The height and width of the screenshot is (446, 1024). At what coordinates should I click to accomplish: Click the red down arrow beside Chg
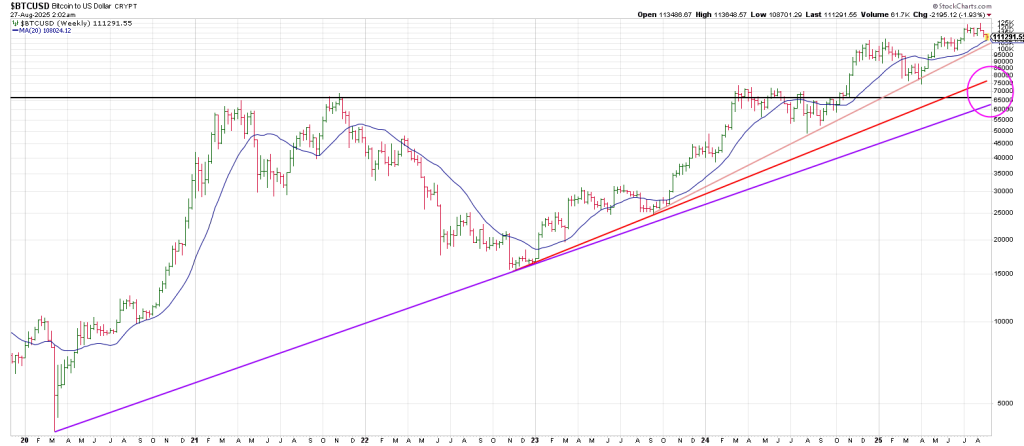click(x=989, y=15)
